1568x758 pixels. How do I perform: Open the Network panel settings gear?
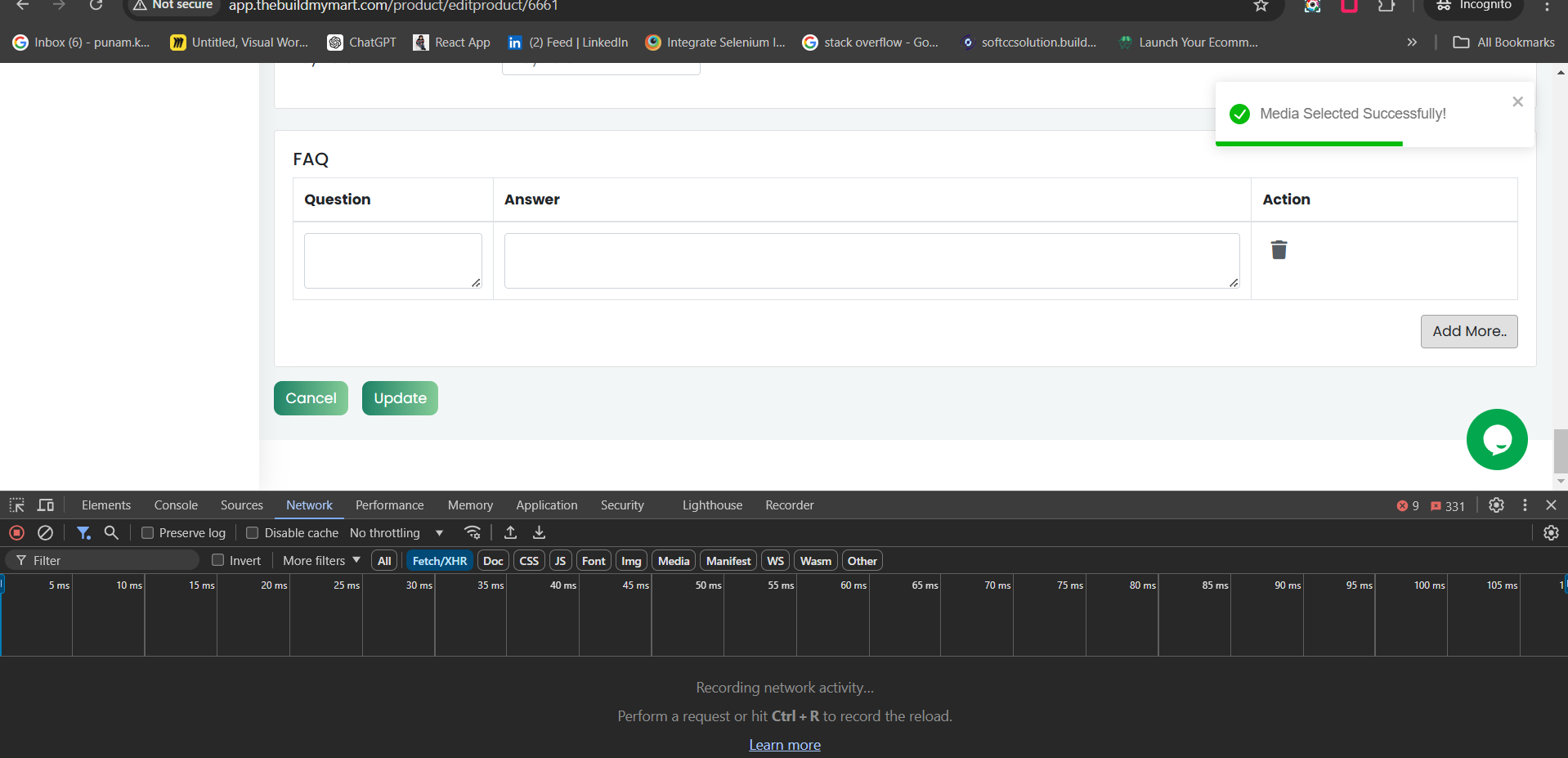(1551, 532)
